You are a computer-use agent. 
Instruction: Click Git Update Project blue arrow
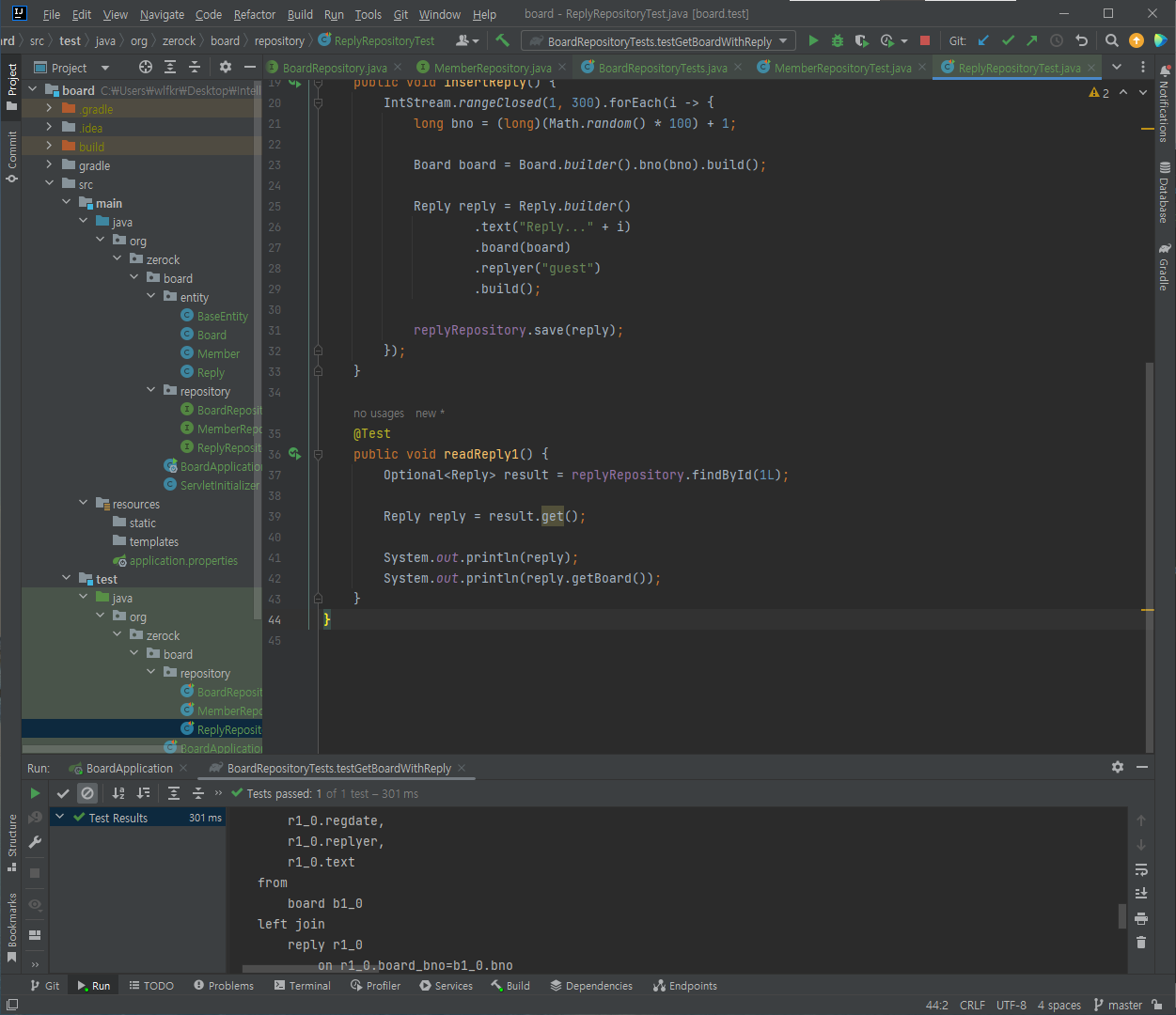(984, 40)
